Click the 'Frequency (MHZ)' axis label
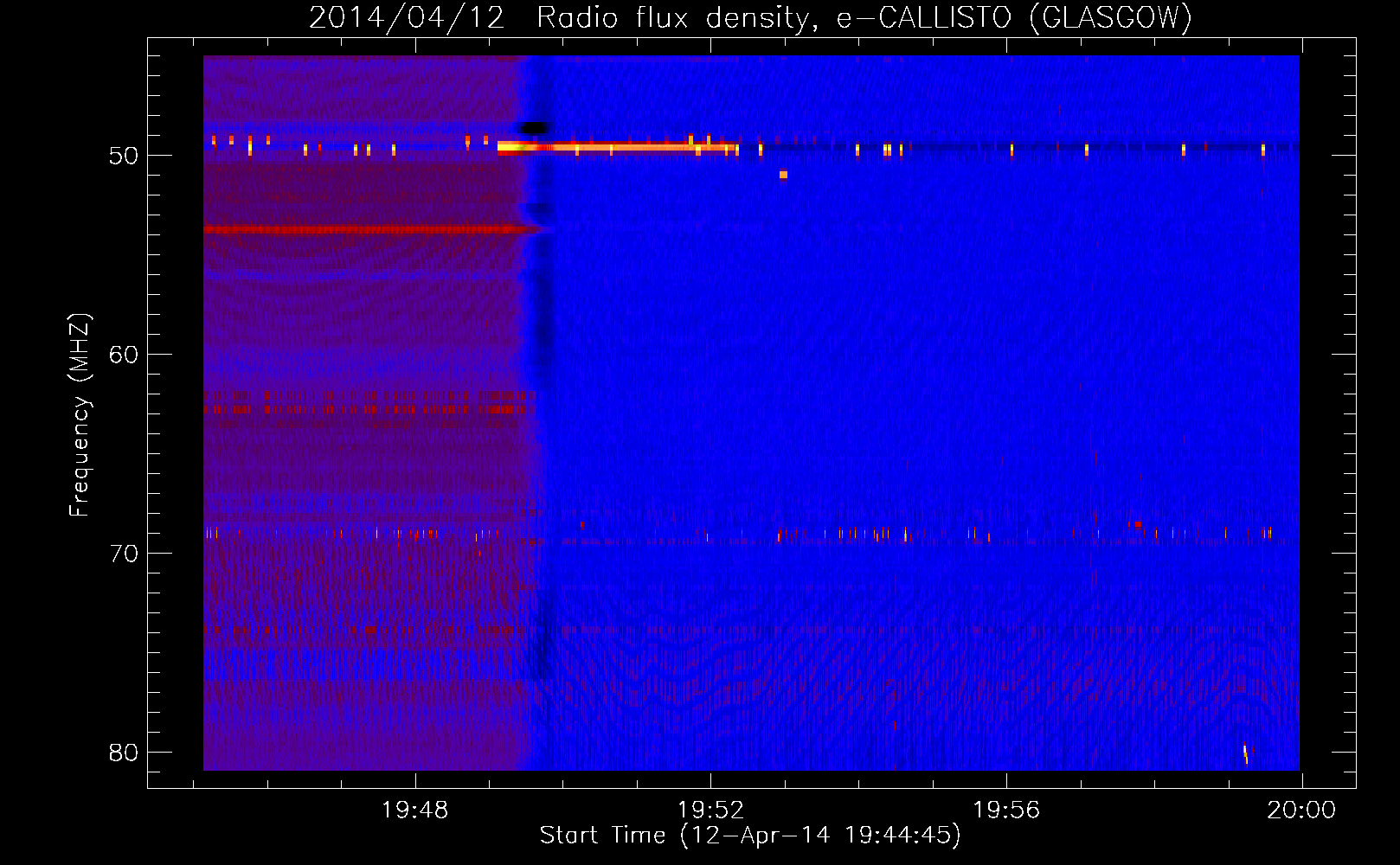Screen dimensions: 1400x865 (80, 415)
